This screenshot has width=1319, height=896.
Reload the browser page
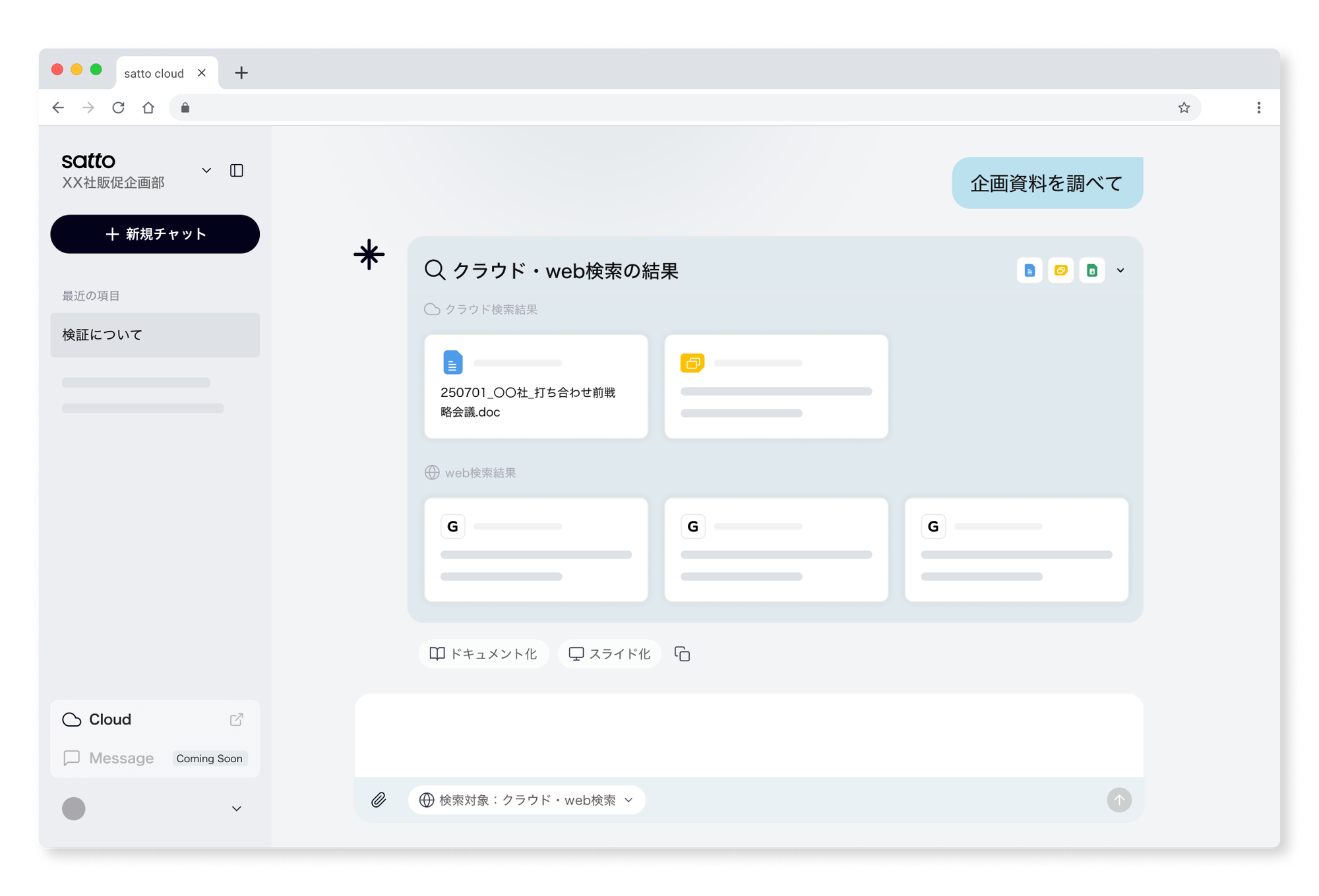point(118,107)
